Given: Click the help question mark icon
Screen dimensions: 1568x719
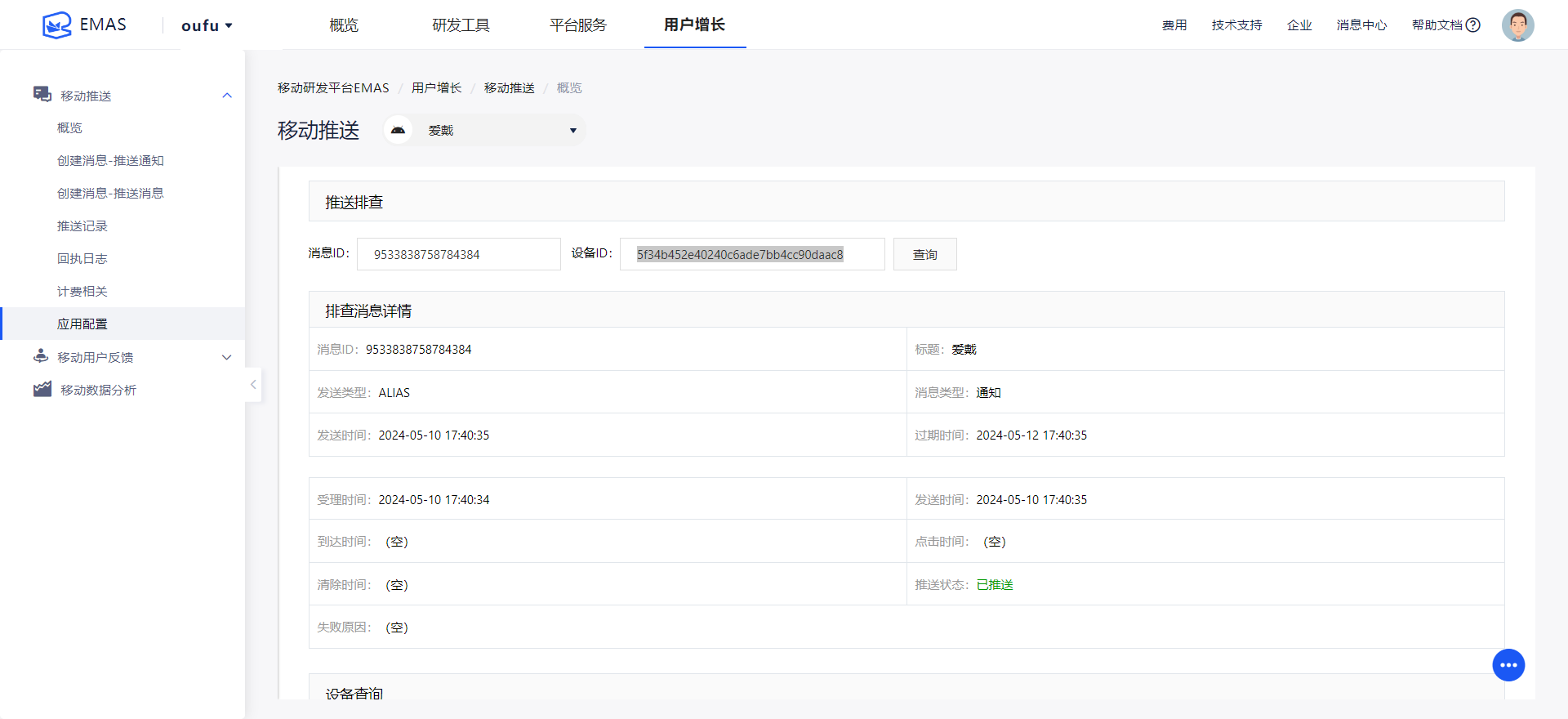Looking at the screenshot, I should click(x=1473, y=25).
